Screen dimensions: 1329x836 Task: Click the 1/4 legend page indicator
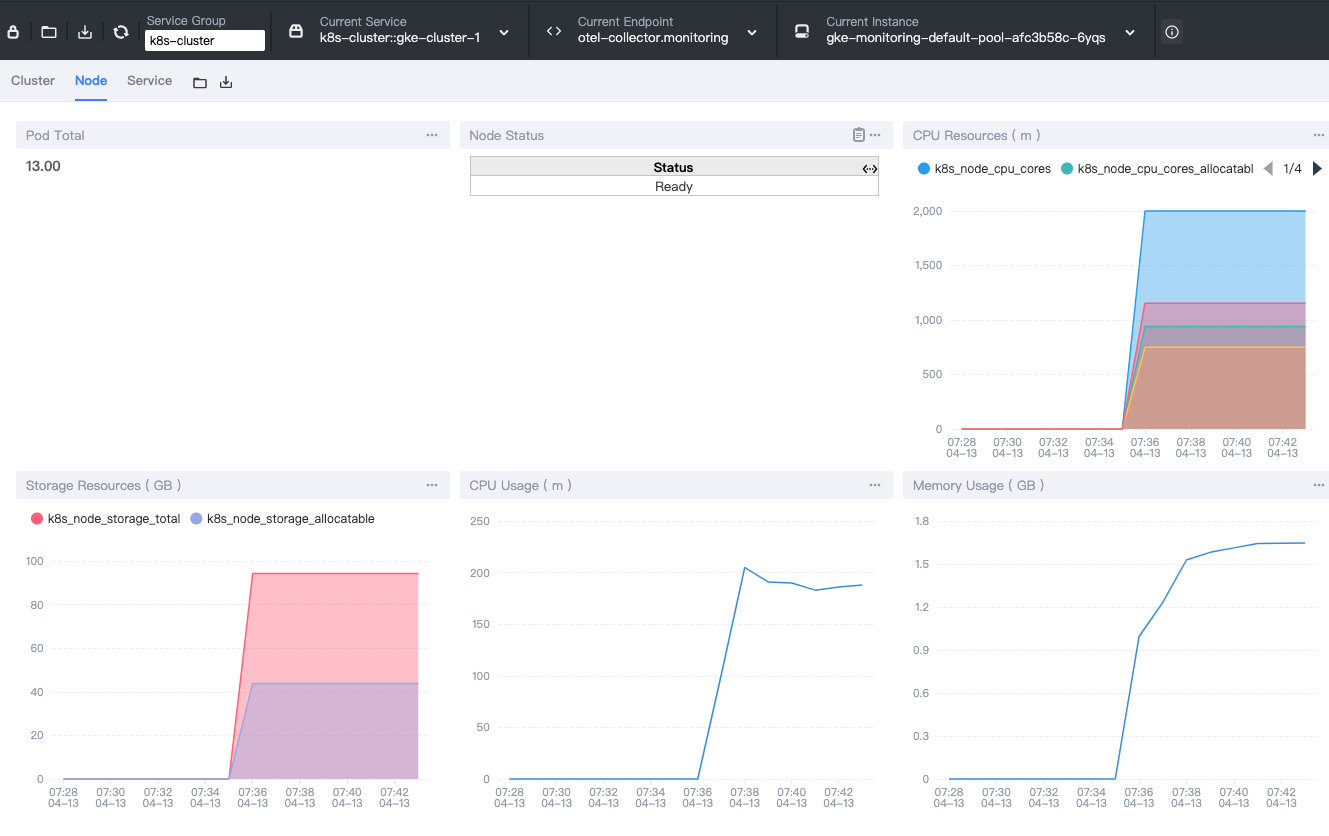click(1292, 169)
